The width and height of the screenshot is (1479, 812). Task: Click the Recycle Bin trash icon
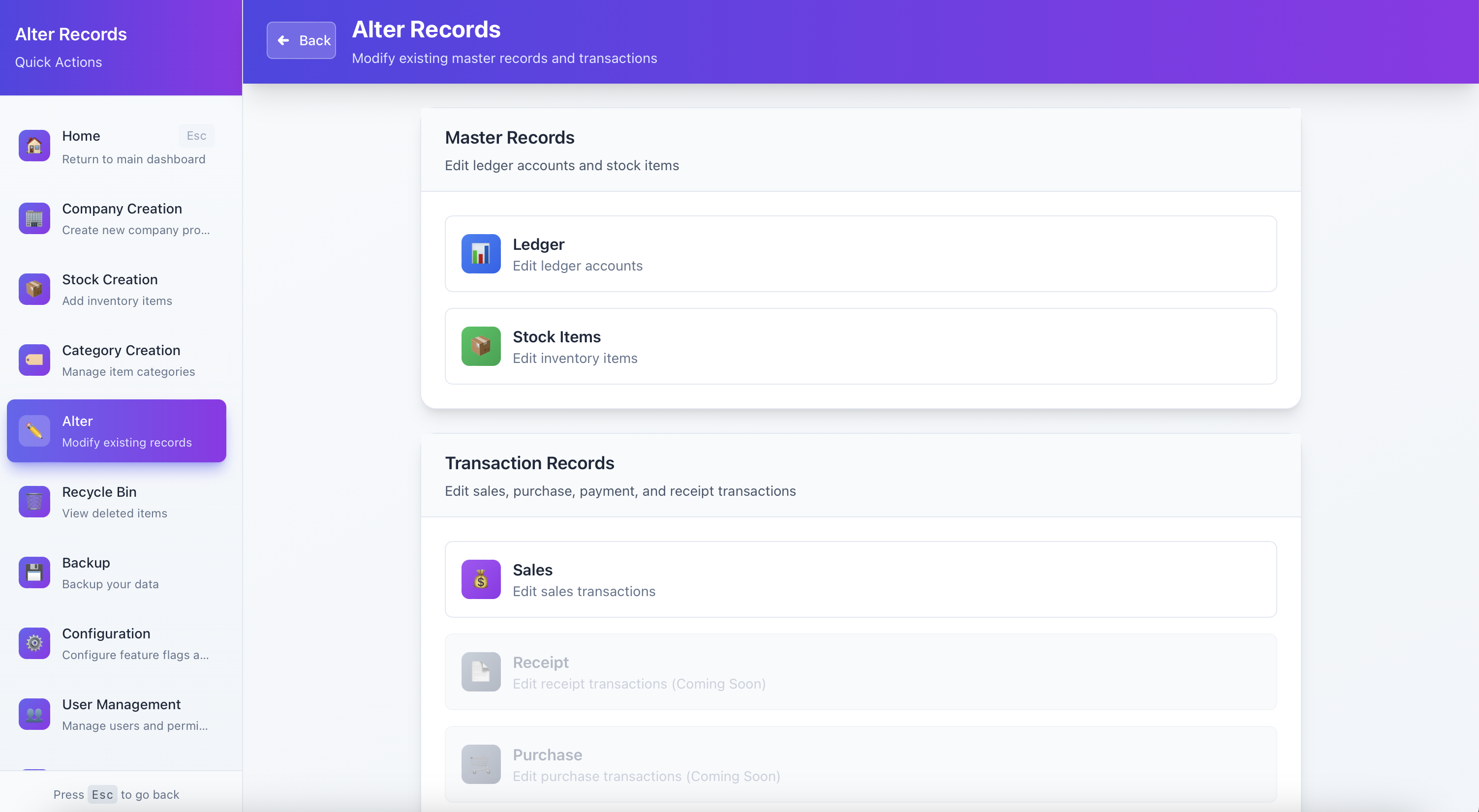coord(34,502)
